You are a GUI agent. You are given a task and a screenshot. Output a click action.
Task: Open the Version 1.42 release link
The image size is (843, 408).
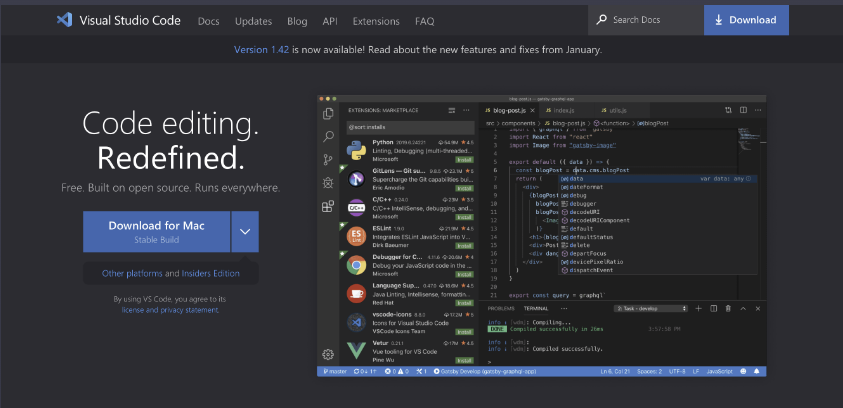point(261,49)
